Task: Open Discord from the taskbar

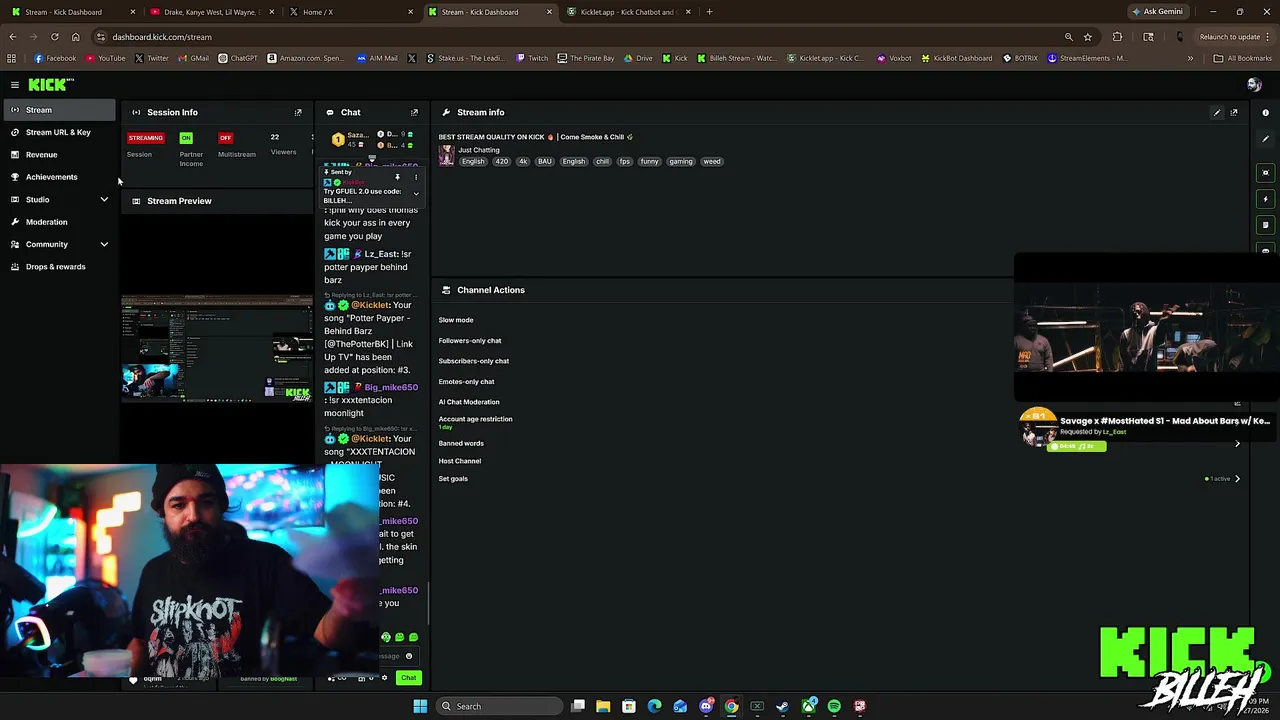Action: coord(706,706)
